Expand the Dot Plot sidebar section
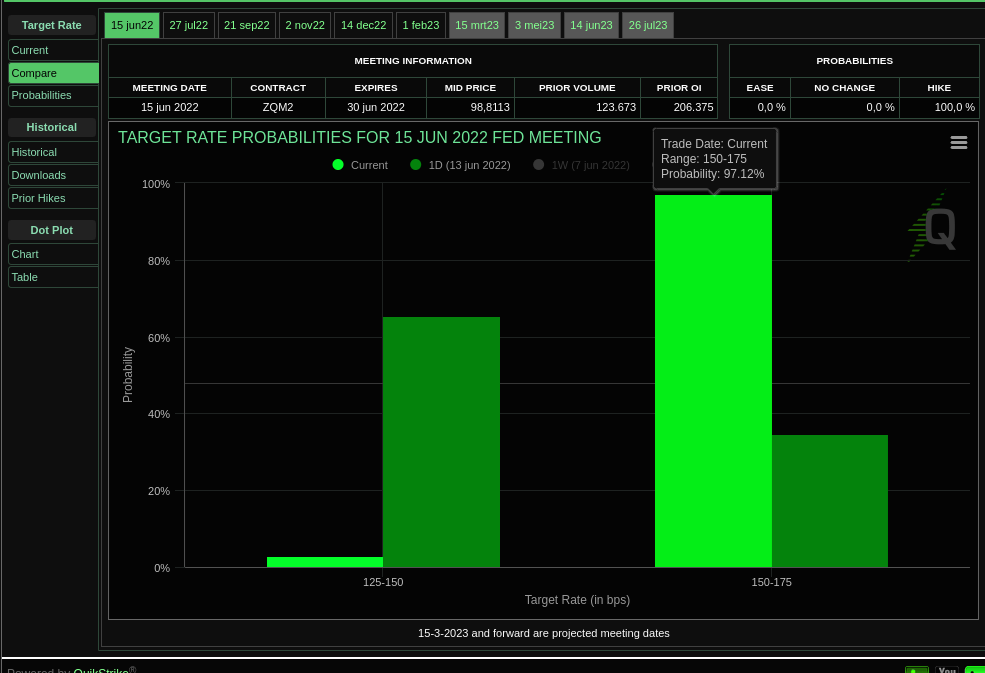Viewport: 985px width, 673px height. pyautogui.click(x=52, y=230)
